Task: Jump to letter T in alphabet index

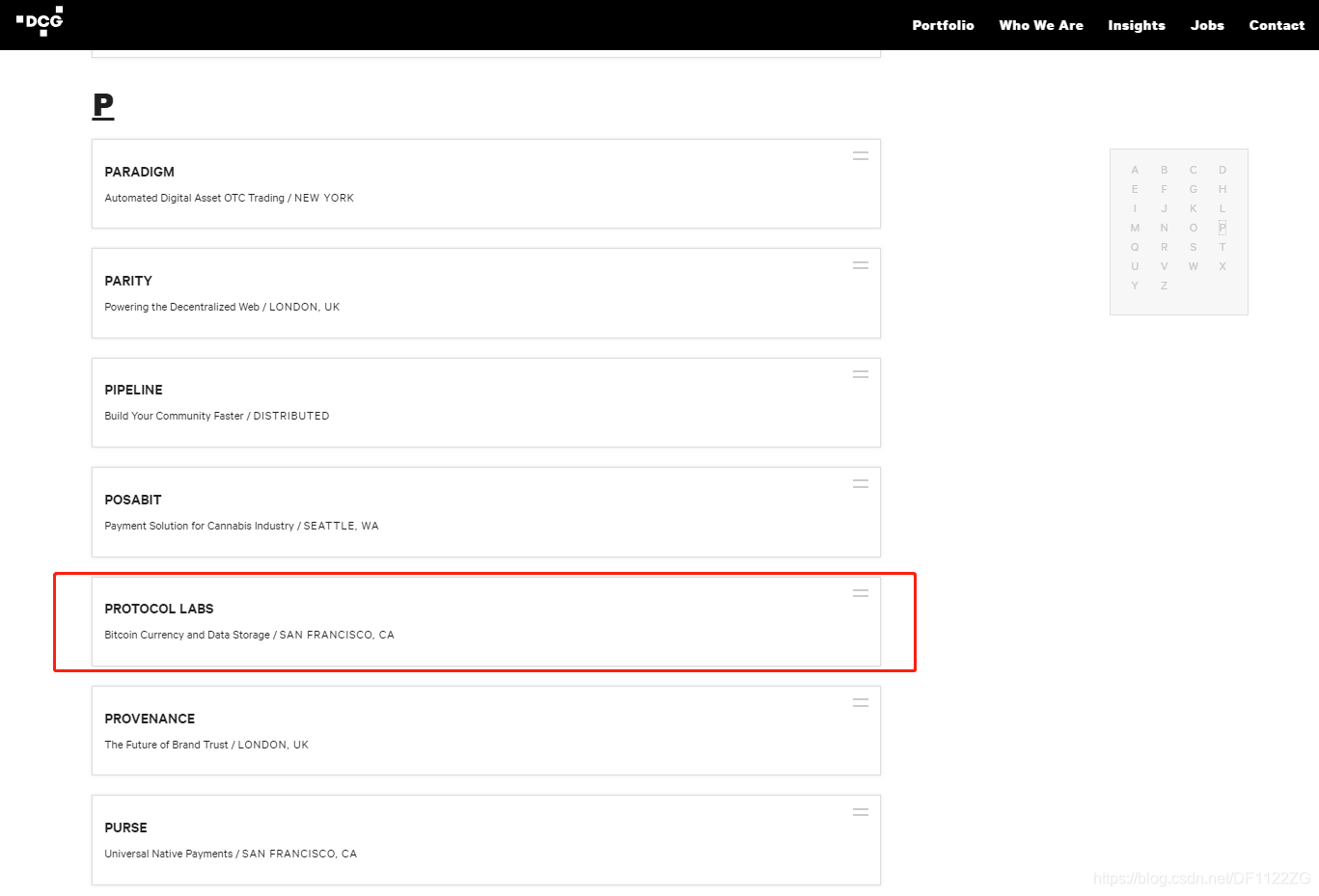Action: 1223,247
